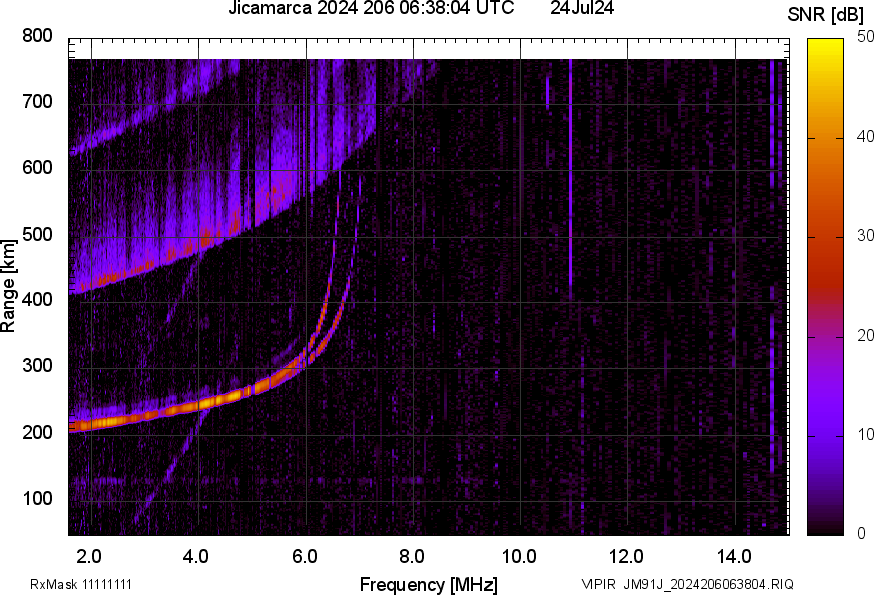Click the "Range [km]" axis label
This screenshot has width=874, height=595.
[8, 286]
